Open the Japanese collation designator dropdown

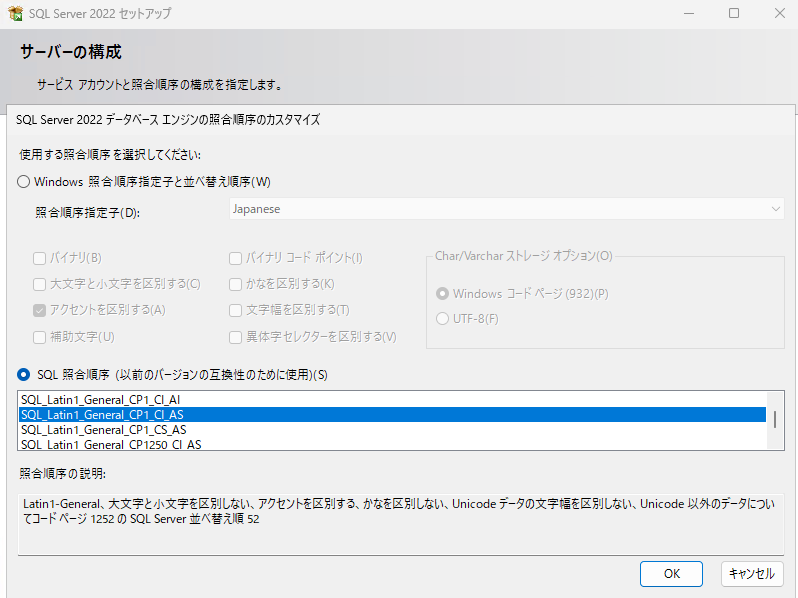[506, 209]
